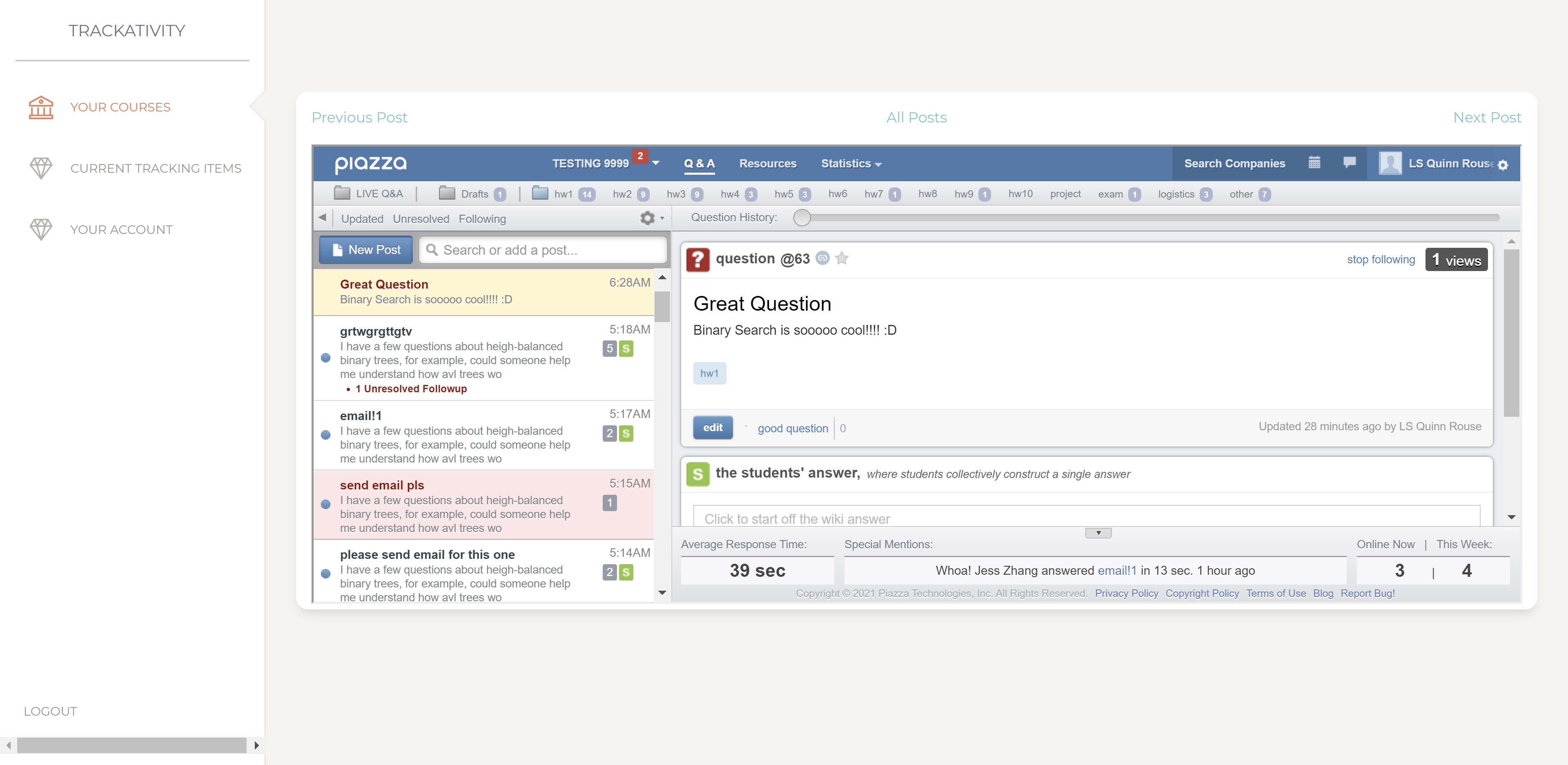Click the calendar icon in Piazza header
Image resolution: width=1568 pixels, height=765 pixels.
pos(1314,162)
